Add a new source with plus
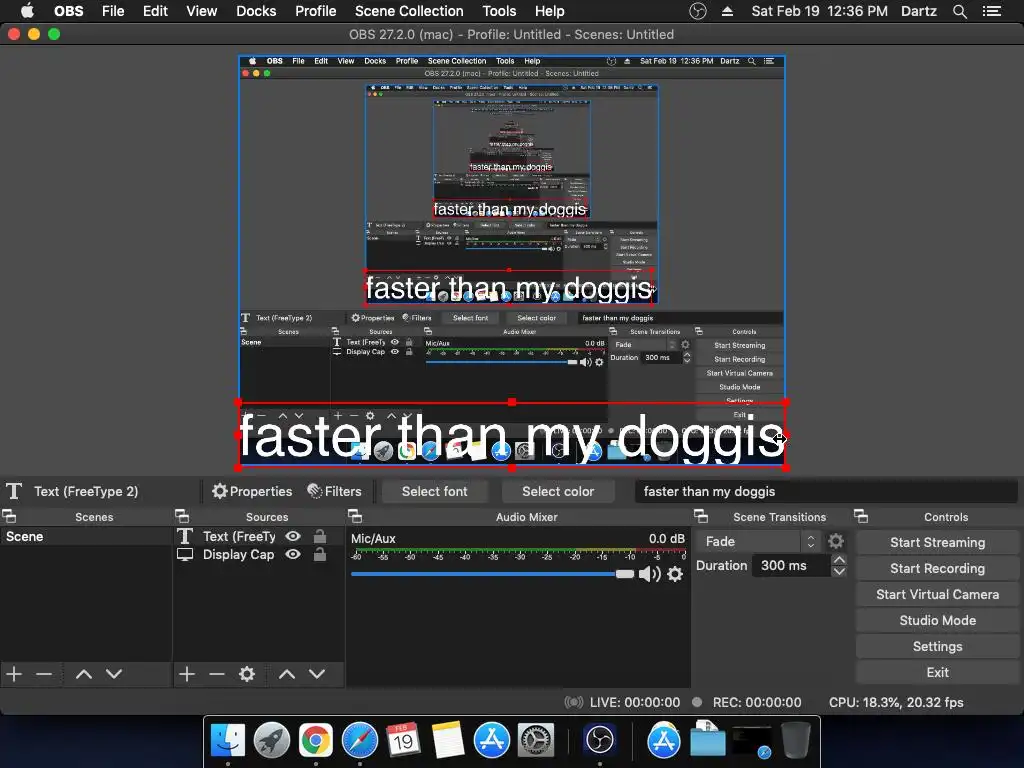This screenshot has height=768, width=1024. 187,674
